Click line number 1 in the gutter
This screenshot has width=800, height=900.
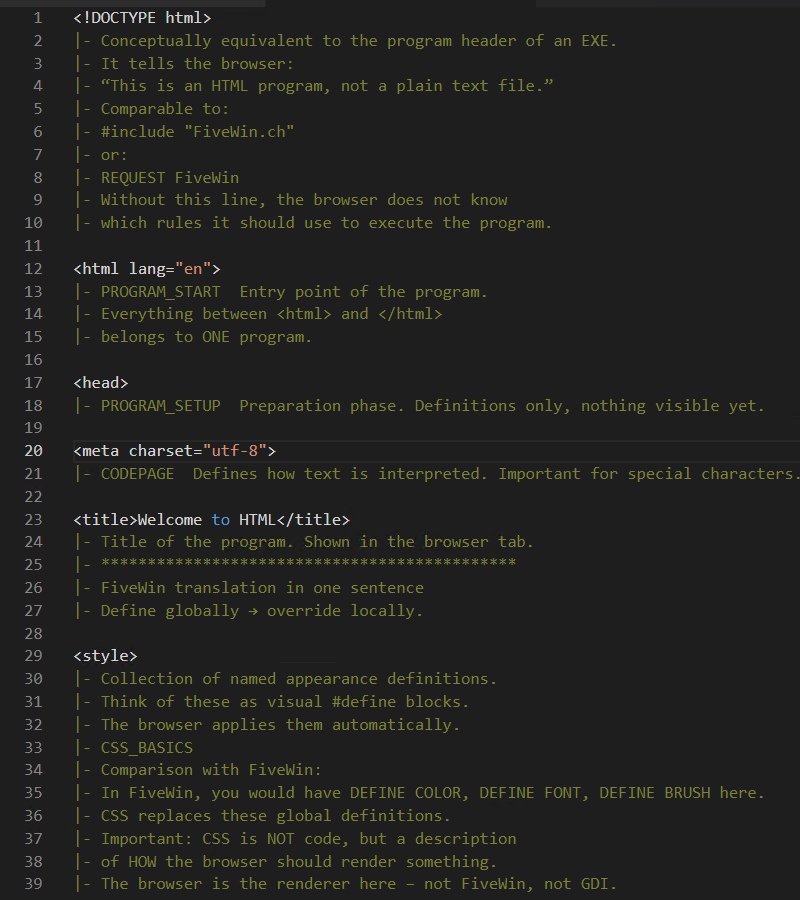tap(38, 18)
